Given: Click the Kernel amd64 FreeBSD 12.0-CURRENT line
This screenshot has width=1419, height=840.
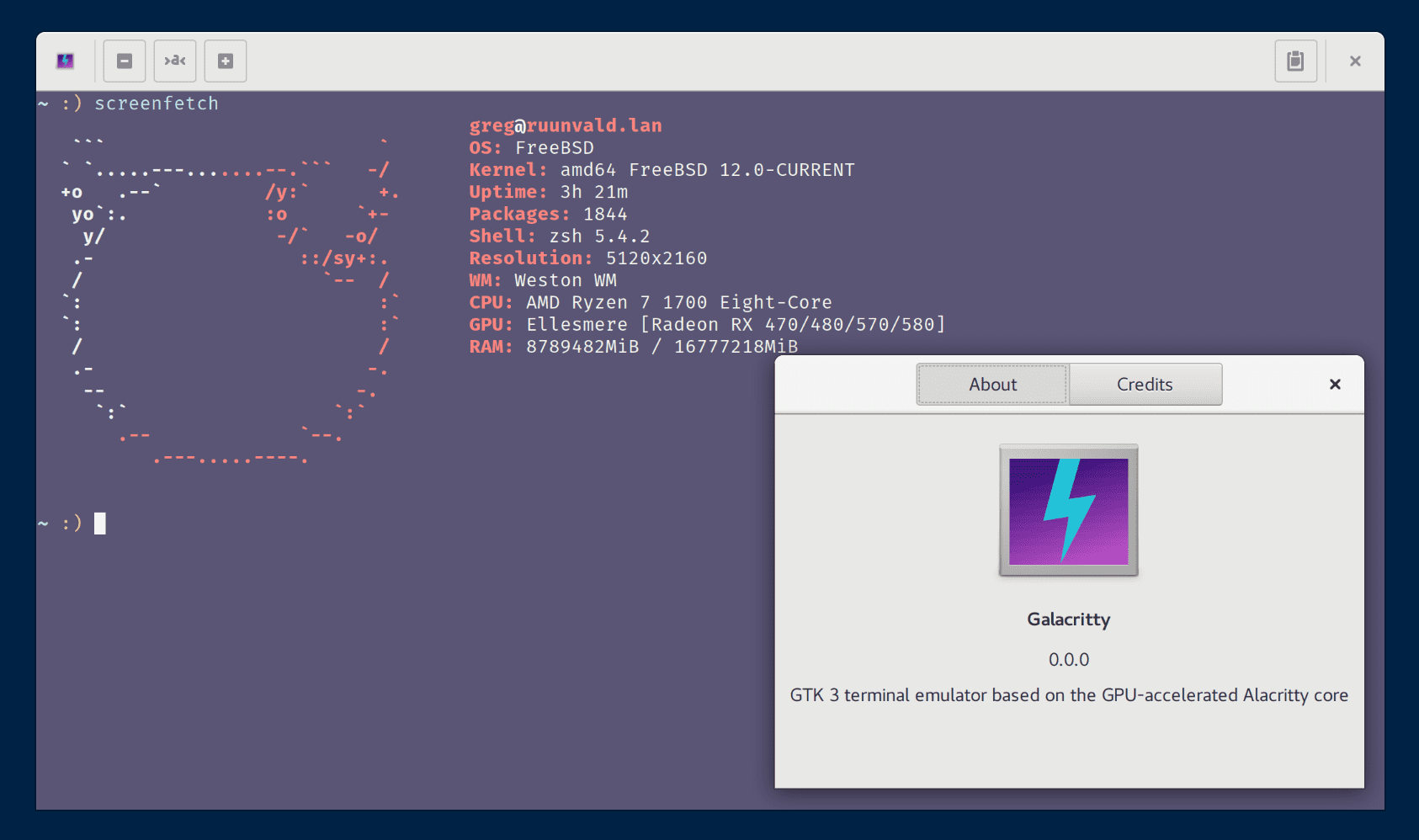Looking at the screenshot, I should click(x=662, y=170).
